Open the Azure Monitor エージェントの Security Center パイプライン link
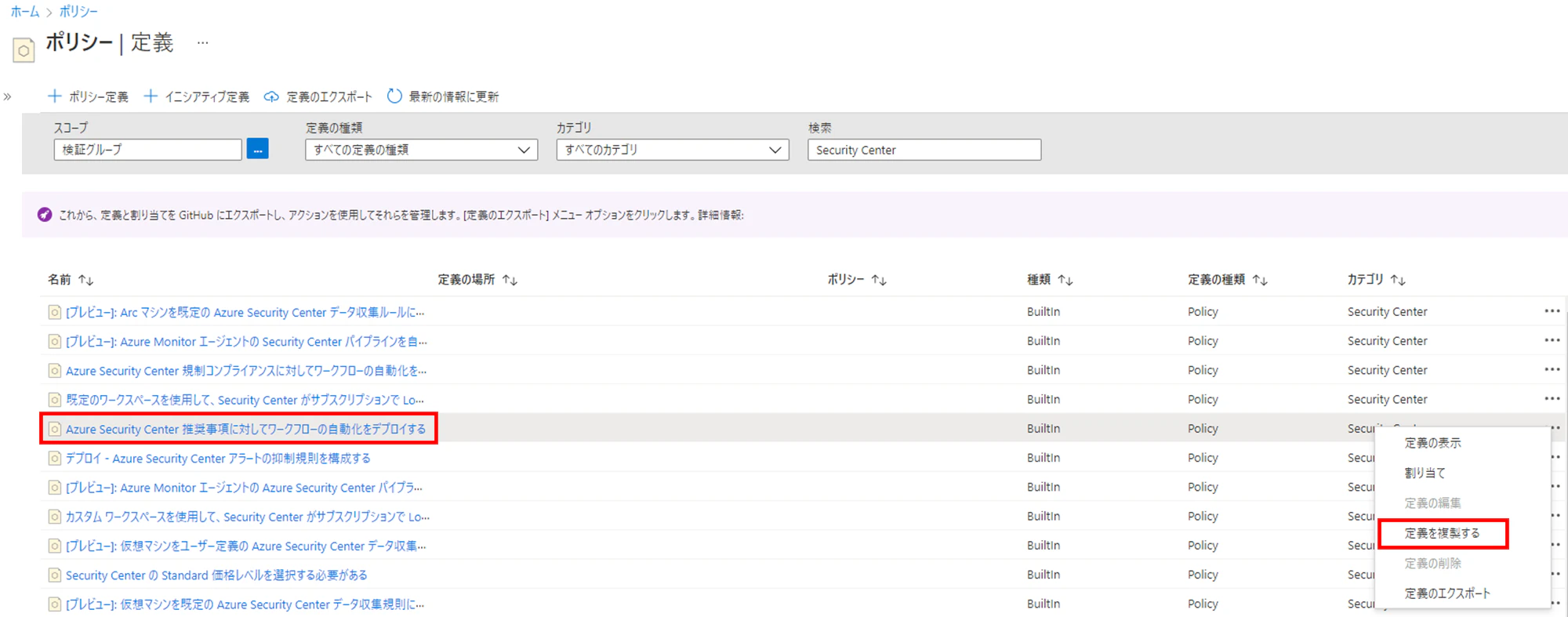The width and height of the screenshot is (1568, 617). 246,342
